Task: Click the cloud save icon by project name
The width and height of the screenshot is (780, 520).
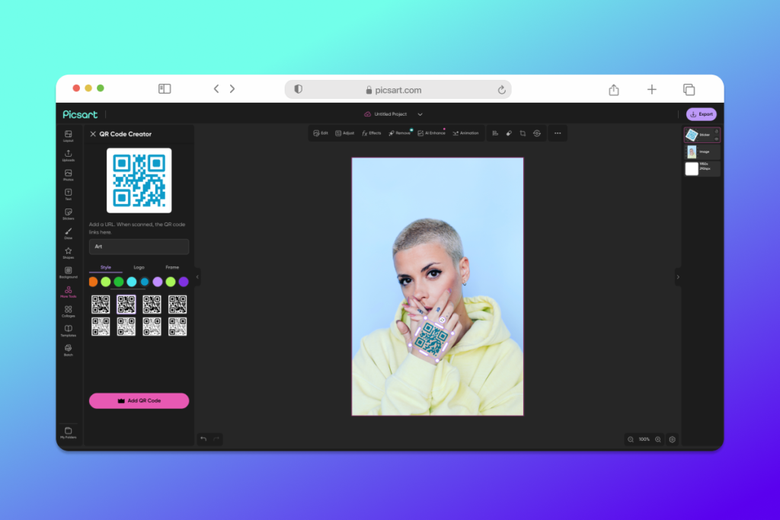Action: (368, 114)
